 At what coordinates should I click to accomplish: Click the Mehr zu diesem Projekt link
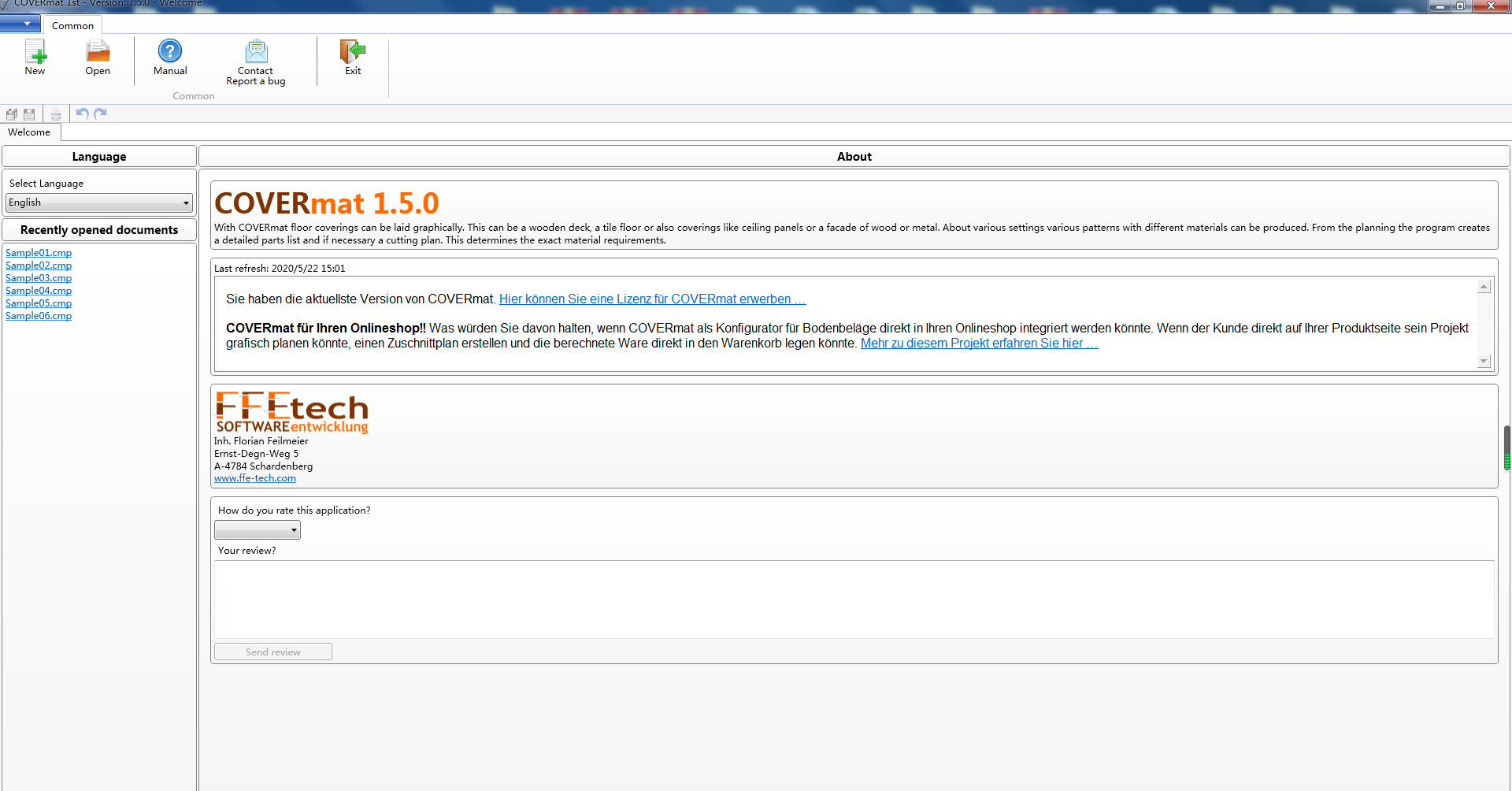[x=979, y=344]
